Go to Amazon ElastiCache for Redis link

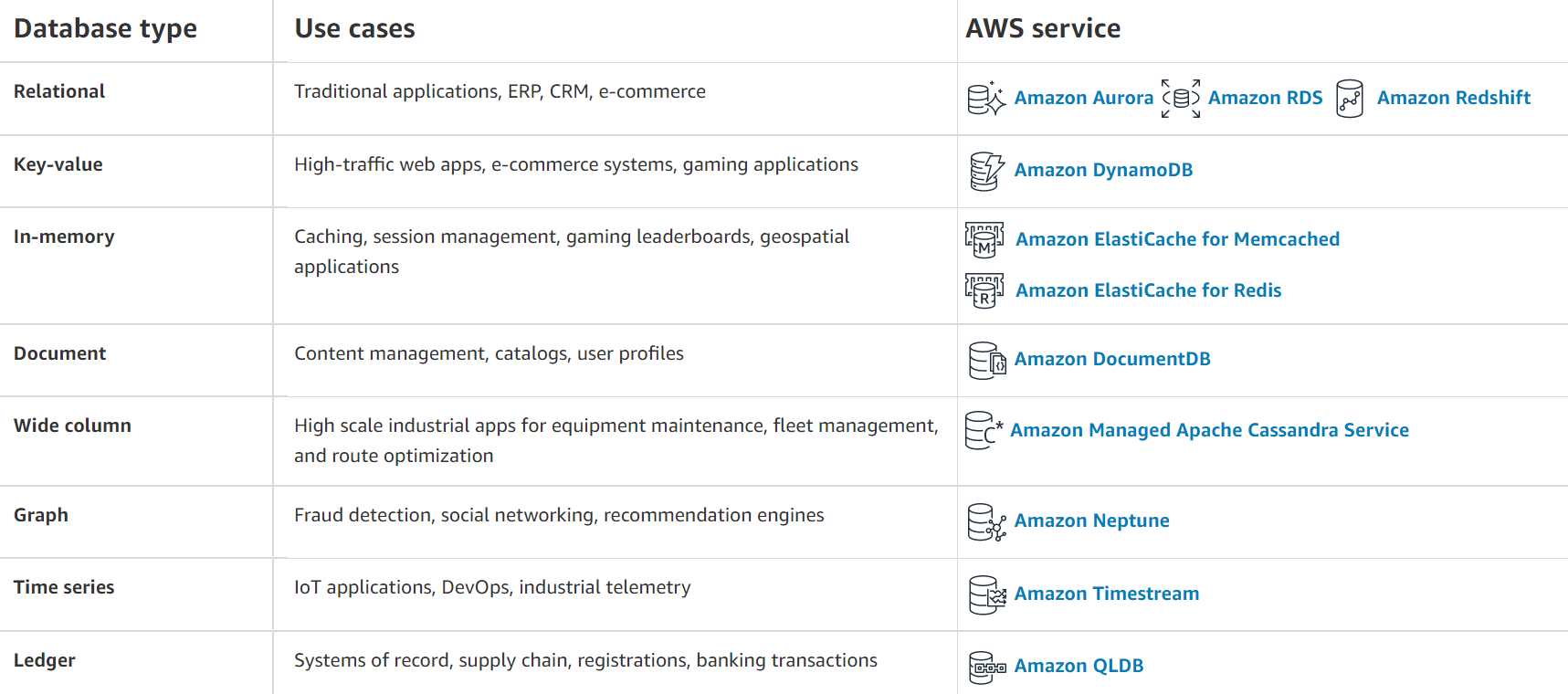pyautogui.click(x=1148, y=290)
